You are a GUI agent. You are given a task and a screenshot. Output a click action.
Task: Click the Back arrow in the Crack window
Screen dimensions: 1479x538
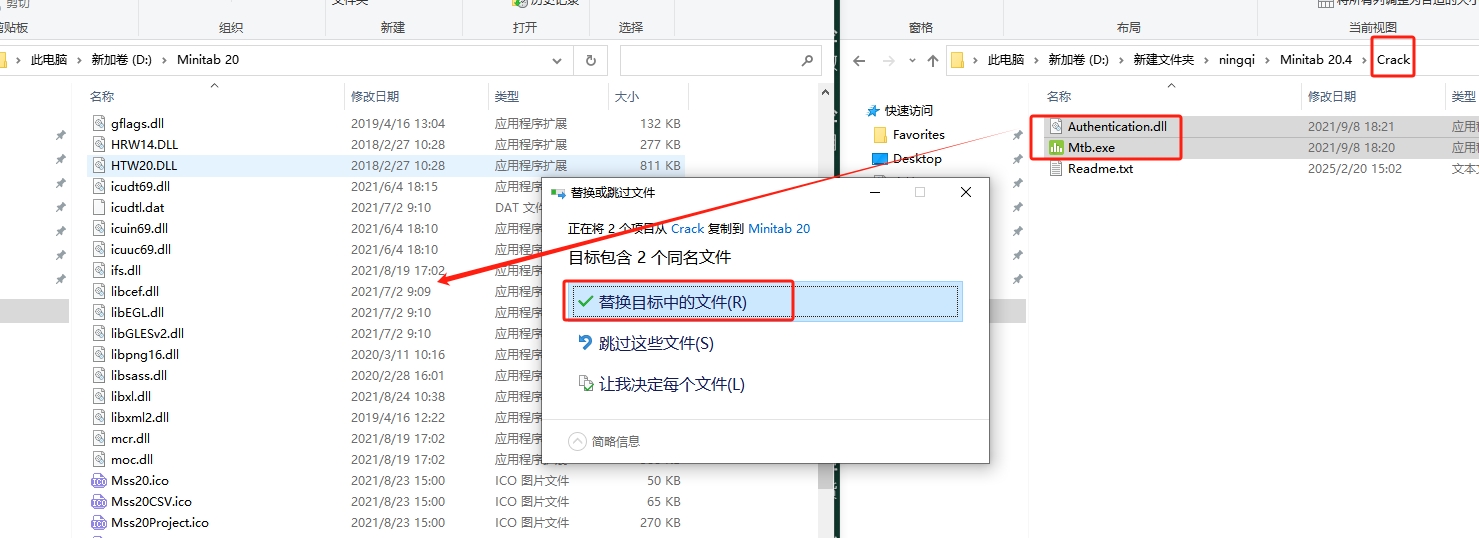click(859, 60)
